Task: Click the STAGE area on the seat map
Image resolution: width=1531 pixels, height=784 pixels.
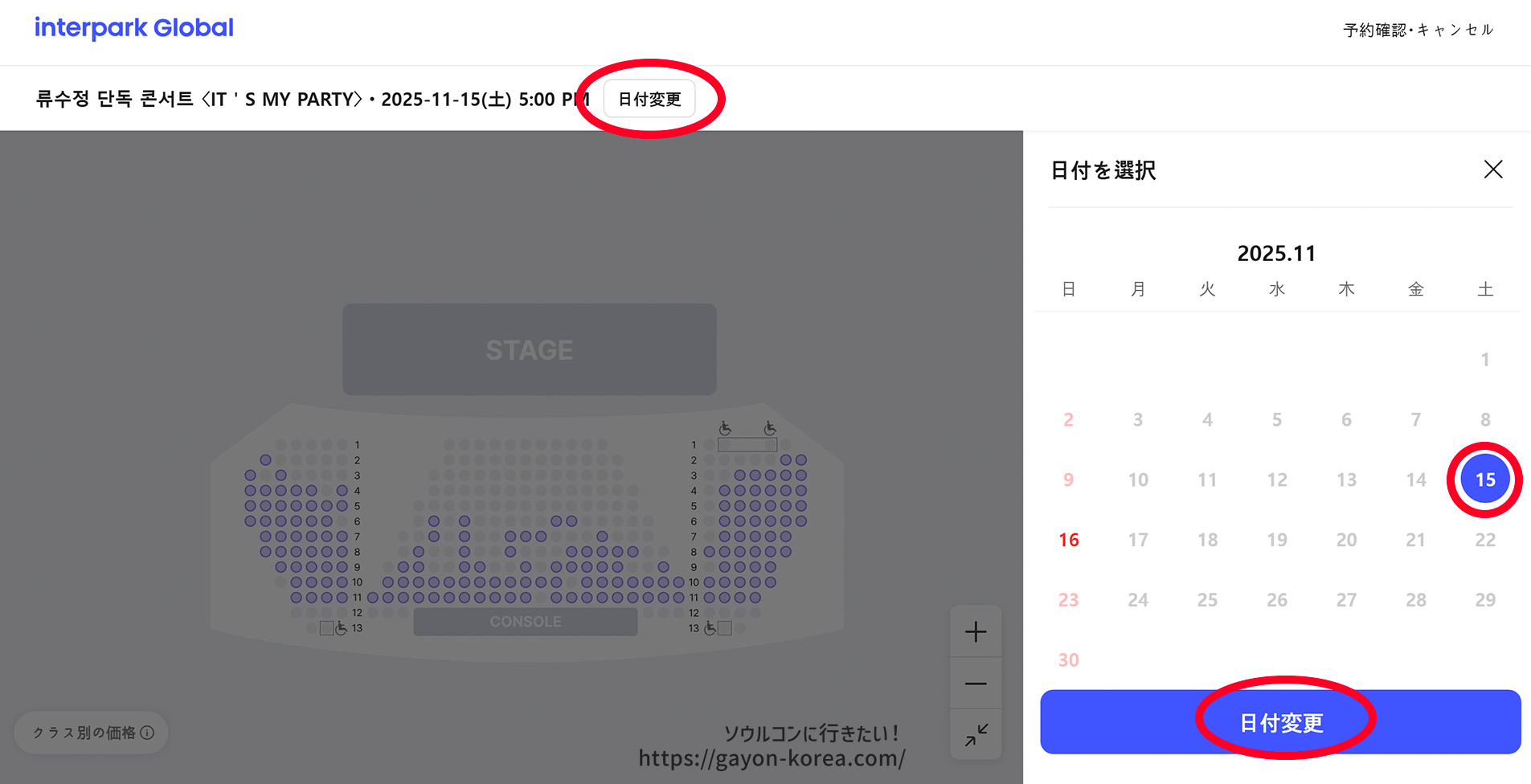Action: pos(530,349)
